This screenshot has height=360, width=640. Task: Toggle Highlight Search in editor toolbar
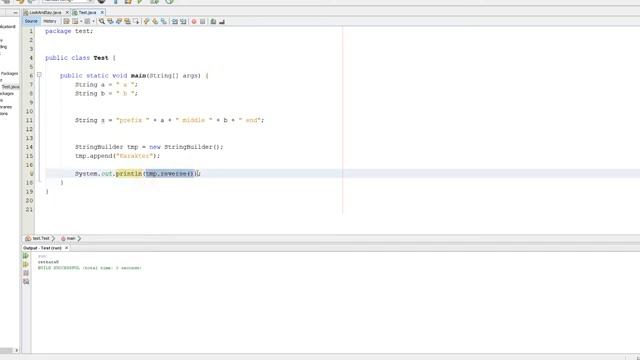click(127, 21)
